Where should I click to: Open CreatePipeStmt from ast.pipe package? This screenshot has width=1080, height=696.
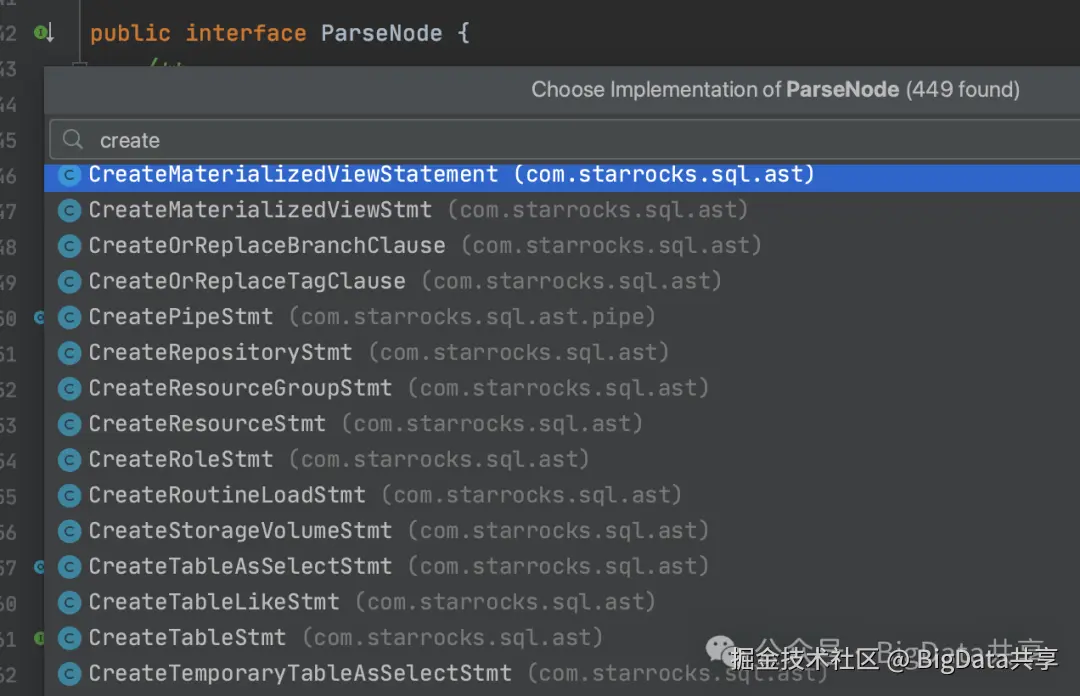(562, 317)
